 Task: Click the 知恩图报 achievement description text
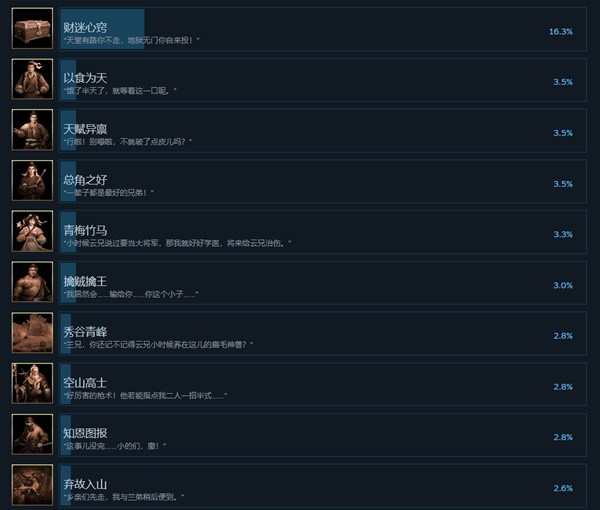(115, 446)
